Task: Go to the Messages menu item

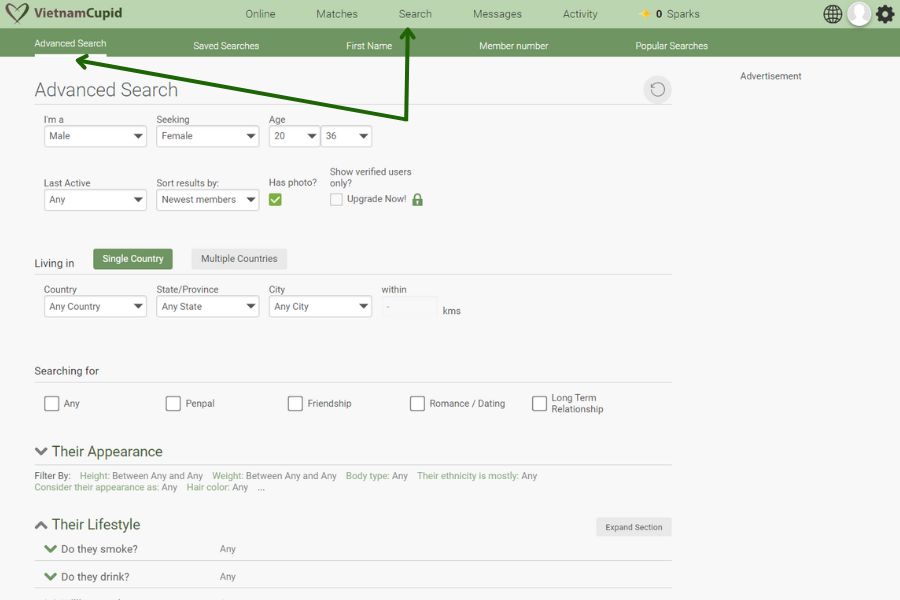Action: (x=497, y=14)
